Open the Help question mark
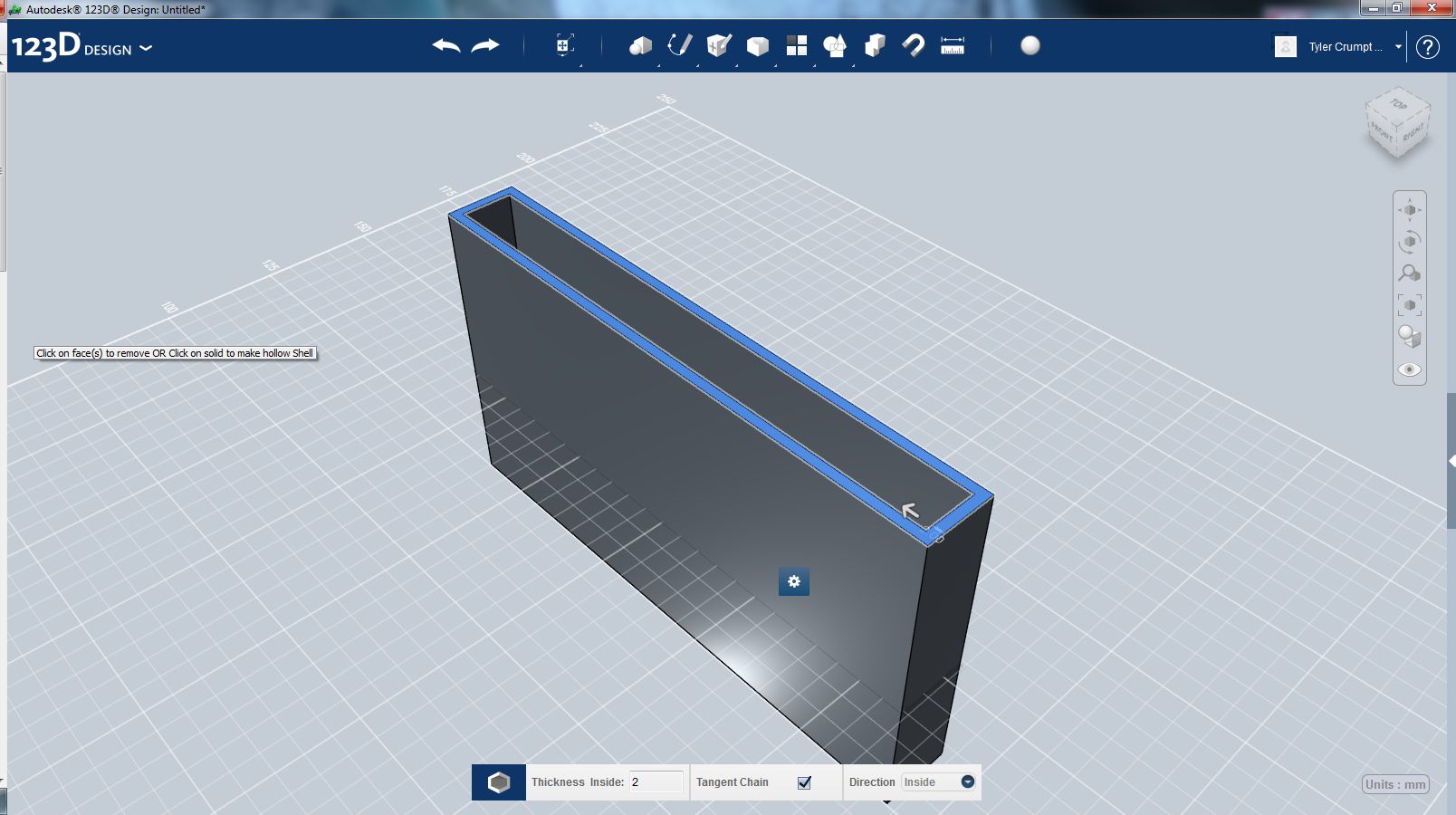Viewport: 1456px width, 815px height. [1428, 46]
